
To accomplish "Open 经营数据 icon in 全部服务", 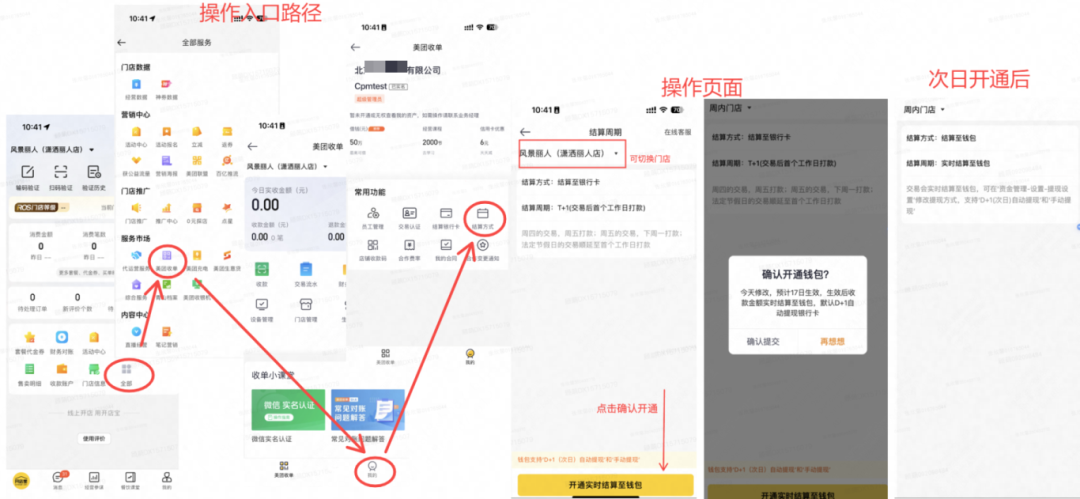I will pos(136,84).
